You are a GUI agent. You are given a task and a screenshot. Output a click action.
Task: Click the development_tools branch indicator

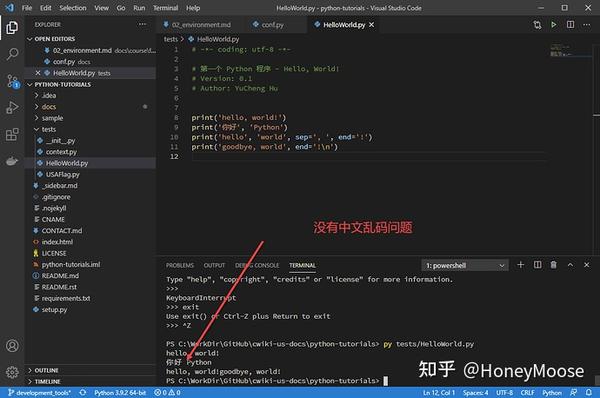(39, 393)
